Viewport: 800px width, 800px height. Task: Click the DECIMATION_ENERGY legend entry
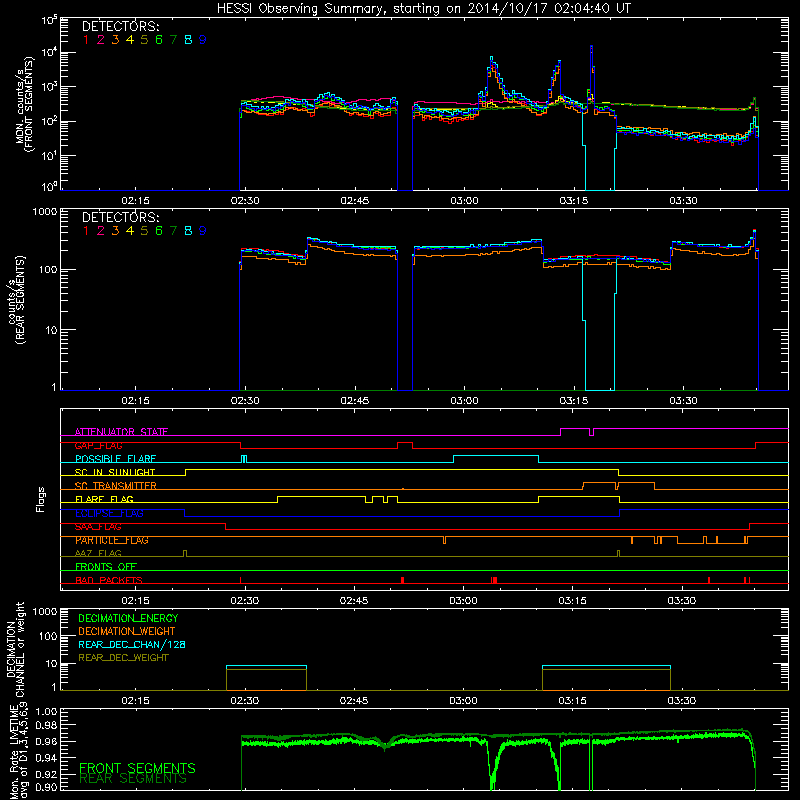[x=128, y=618]
